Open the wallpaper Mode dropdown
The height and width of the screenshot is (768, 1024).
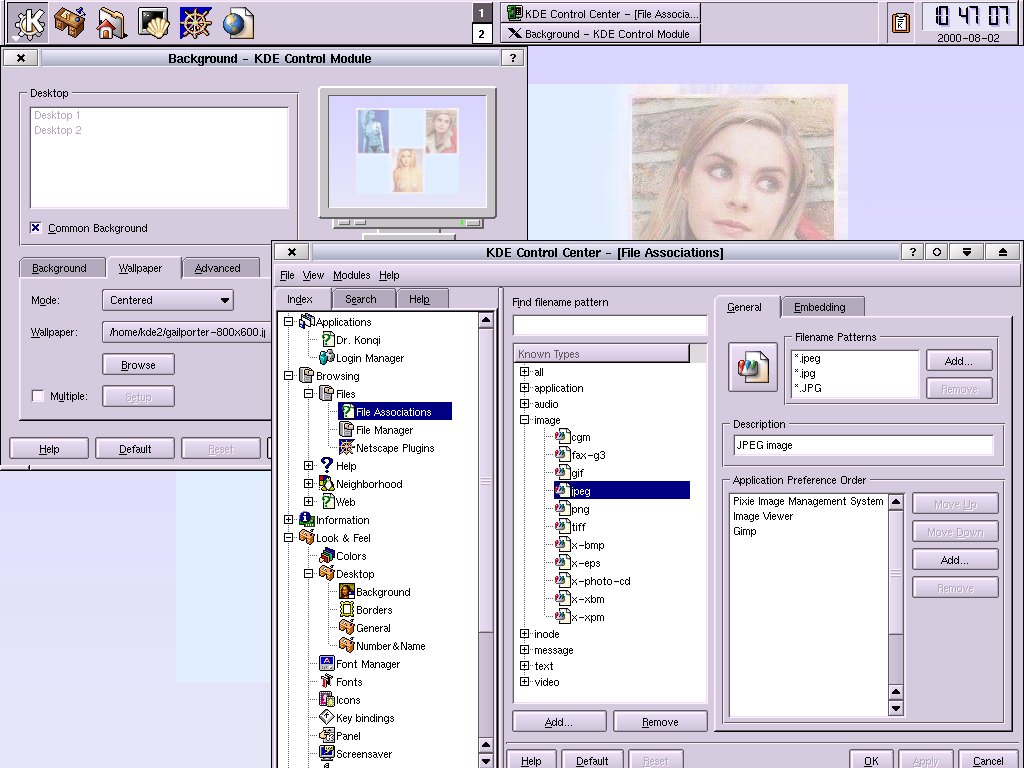(168, 300)
